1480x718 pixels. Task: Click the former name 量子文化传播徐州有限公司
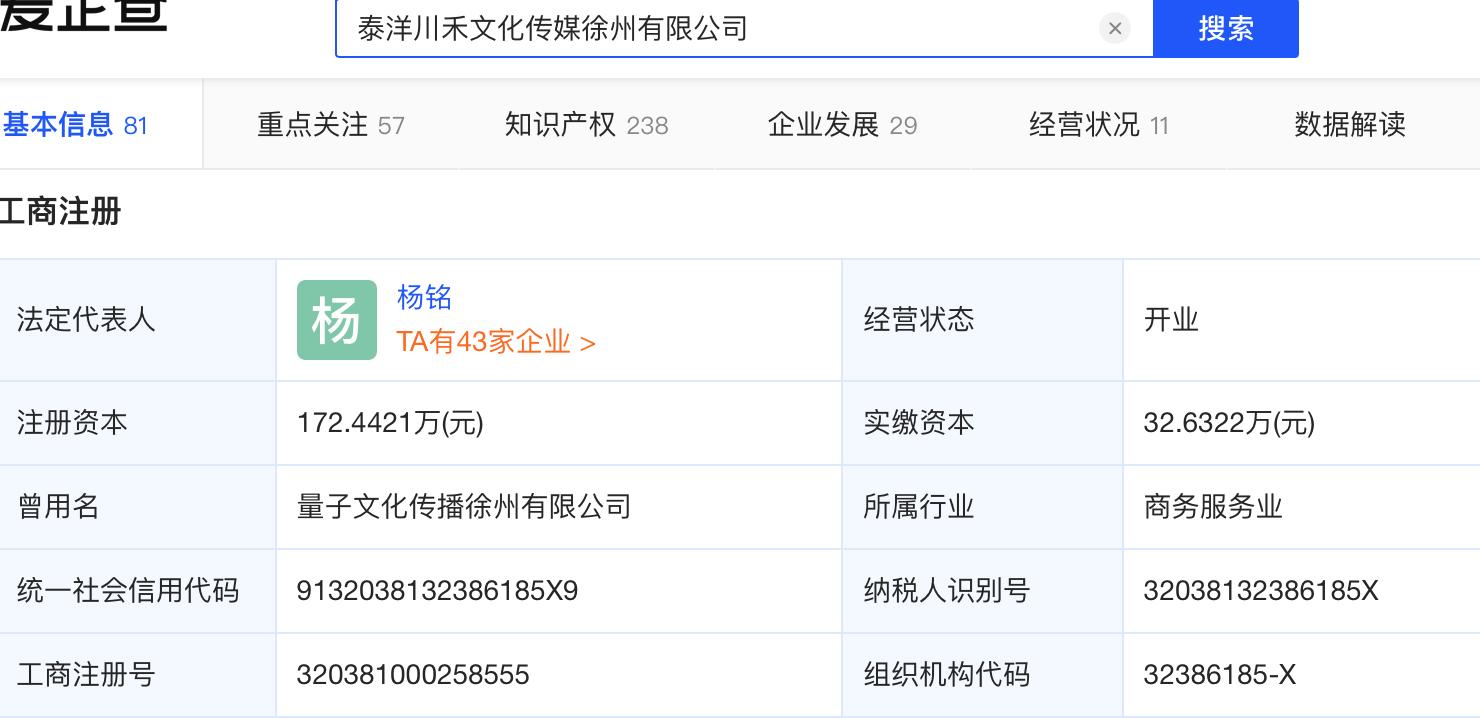463,506
